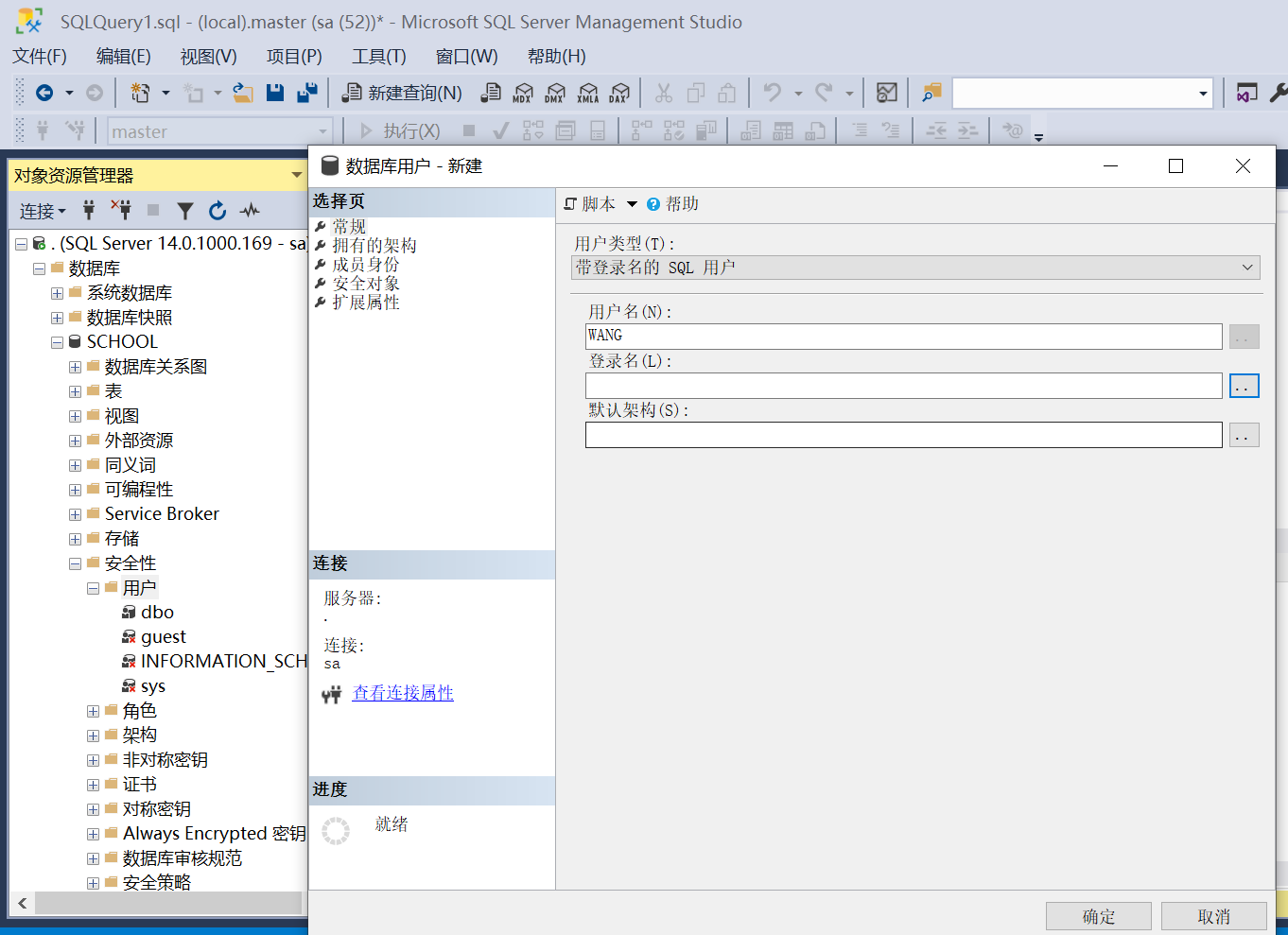Click the open file folder icon
The height and width of the screenshot is (935, 1288).
[243, 93]
